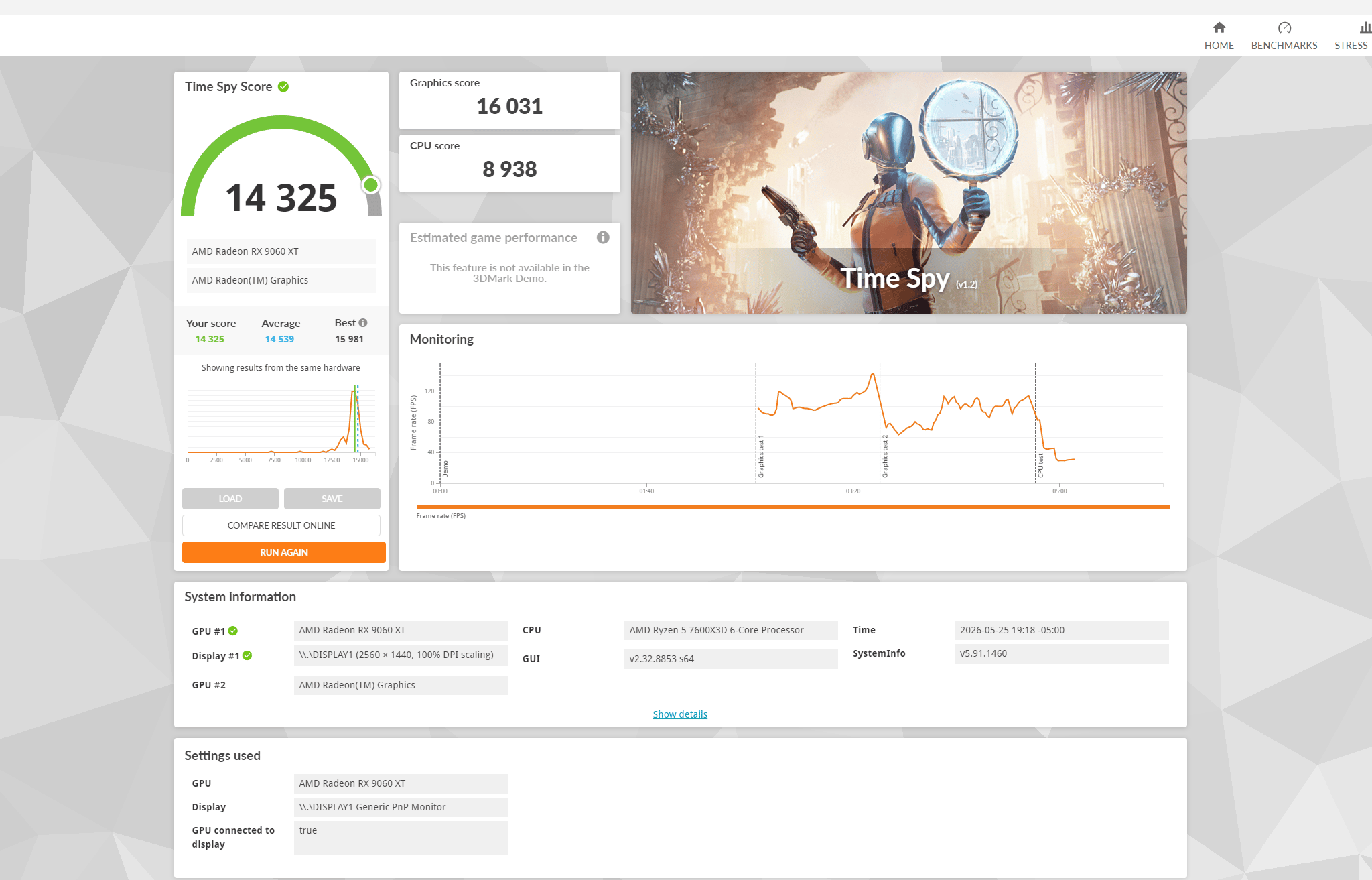Click Settings Display Generic PnP Monitor field

pyautogui.click(x=401, y=807)
